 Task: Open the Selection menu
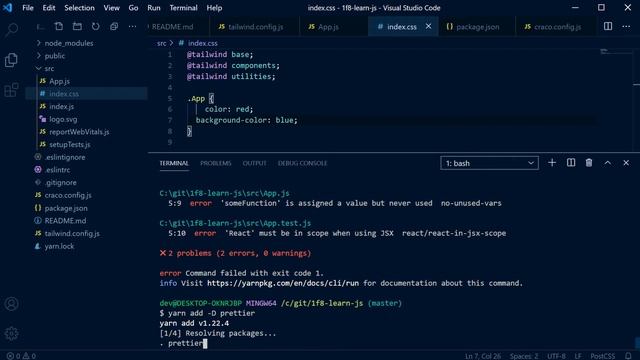point(79,8)
